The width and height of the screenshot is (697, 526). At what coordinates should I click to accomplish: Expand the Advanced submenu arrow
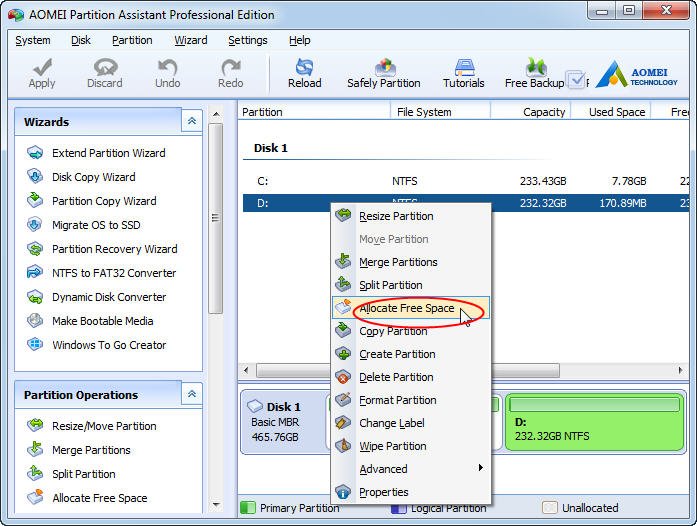(x=481, y=468)
